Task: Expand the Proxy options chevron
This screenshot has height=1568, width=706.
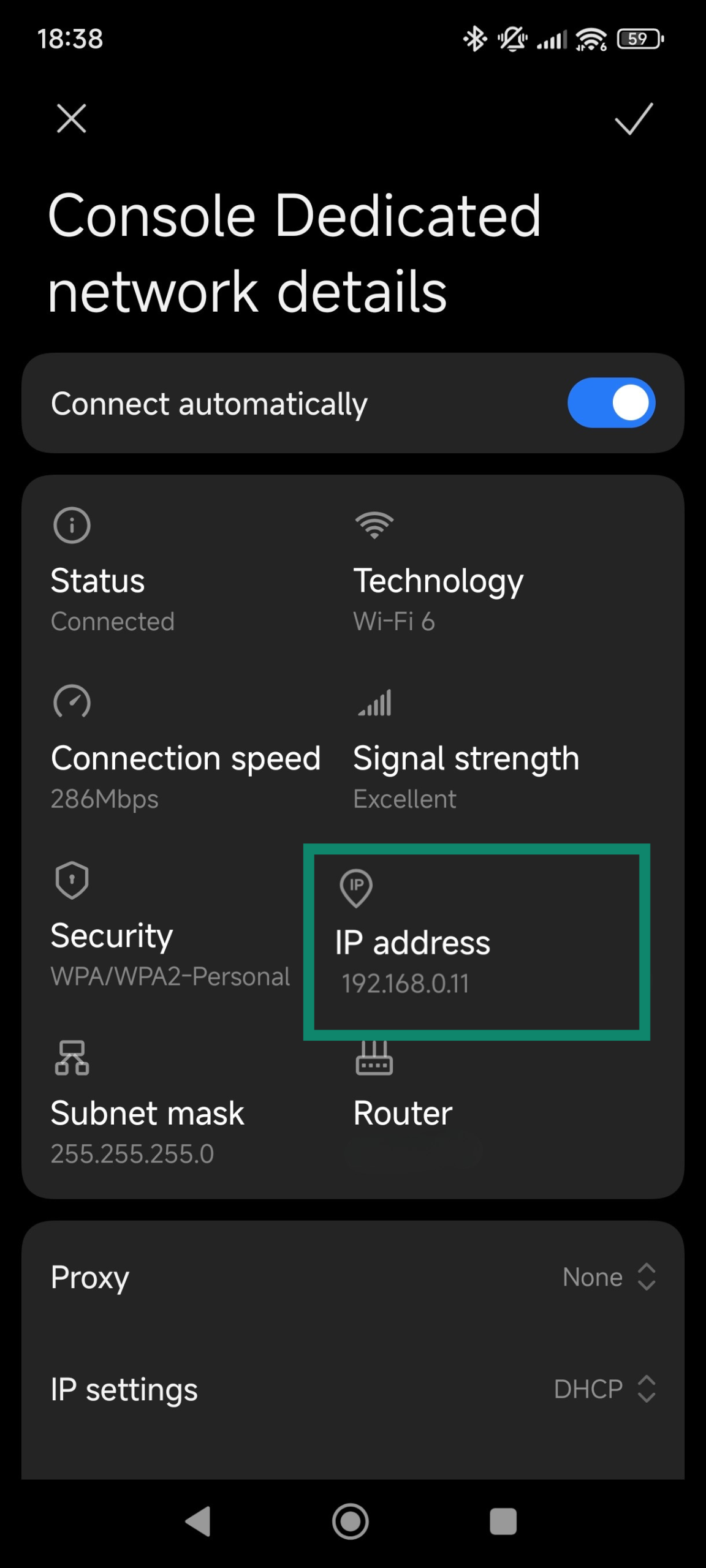Action: click(647, 1277)
